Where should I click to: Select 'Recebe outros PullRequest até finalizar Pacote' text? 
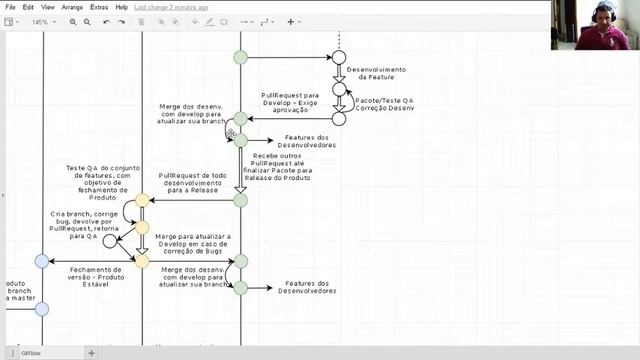278,167
